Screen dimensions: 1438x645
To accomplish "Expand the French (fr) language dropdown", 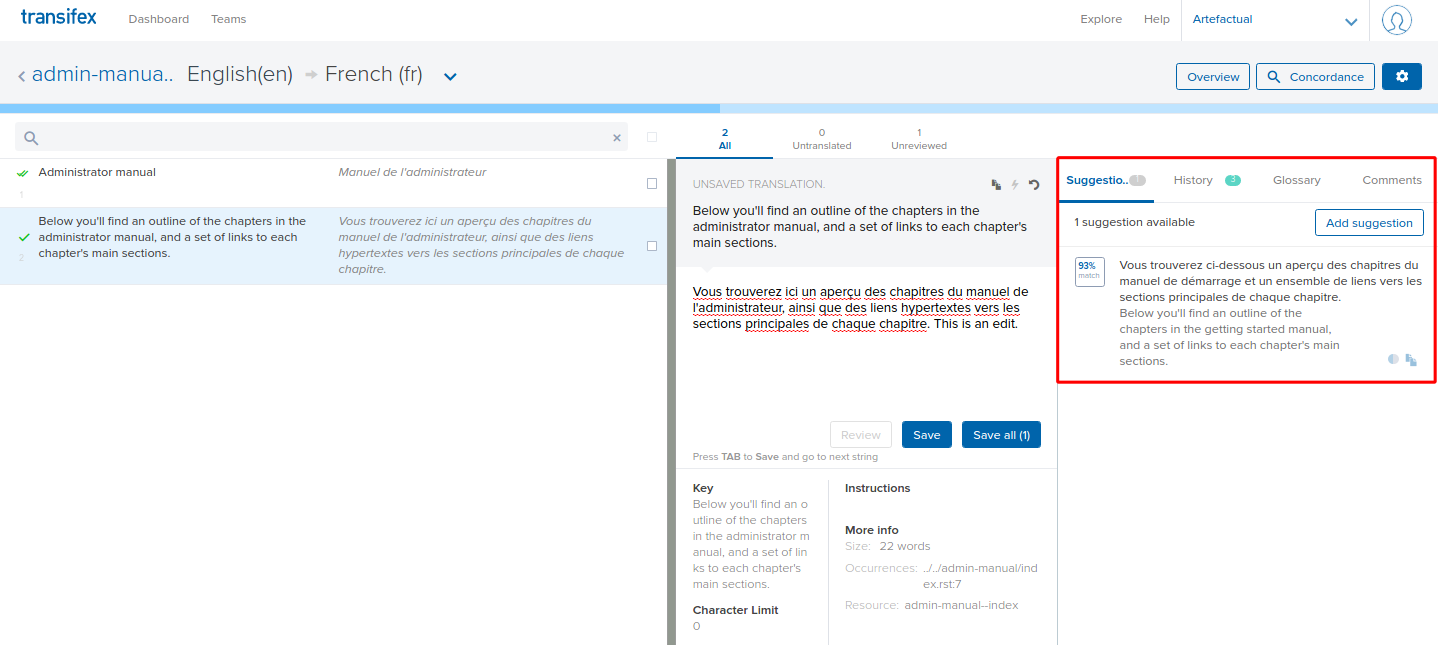I will tap(450, 76).
